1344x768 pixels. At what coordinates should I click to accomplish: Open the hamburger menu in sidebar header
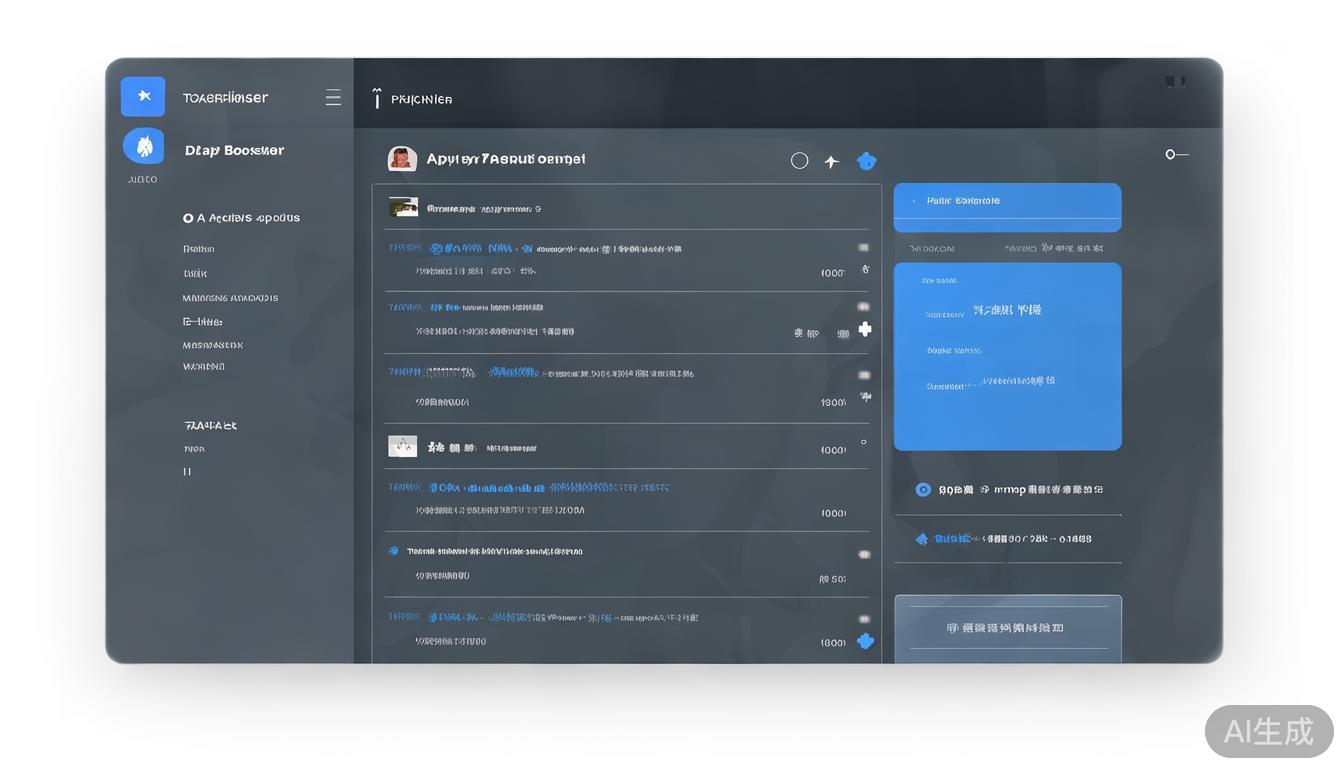(x=333, y=97)
